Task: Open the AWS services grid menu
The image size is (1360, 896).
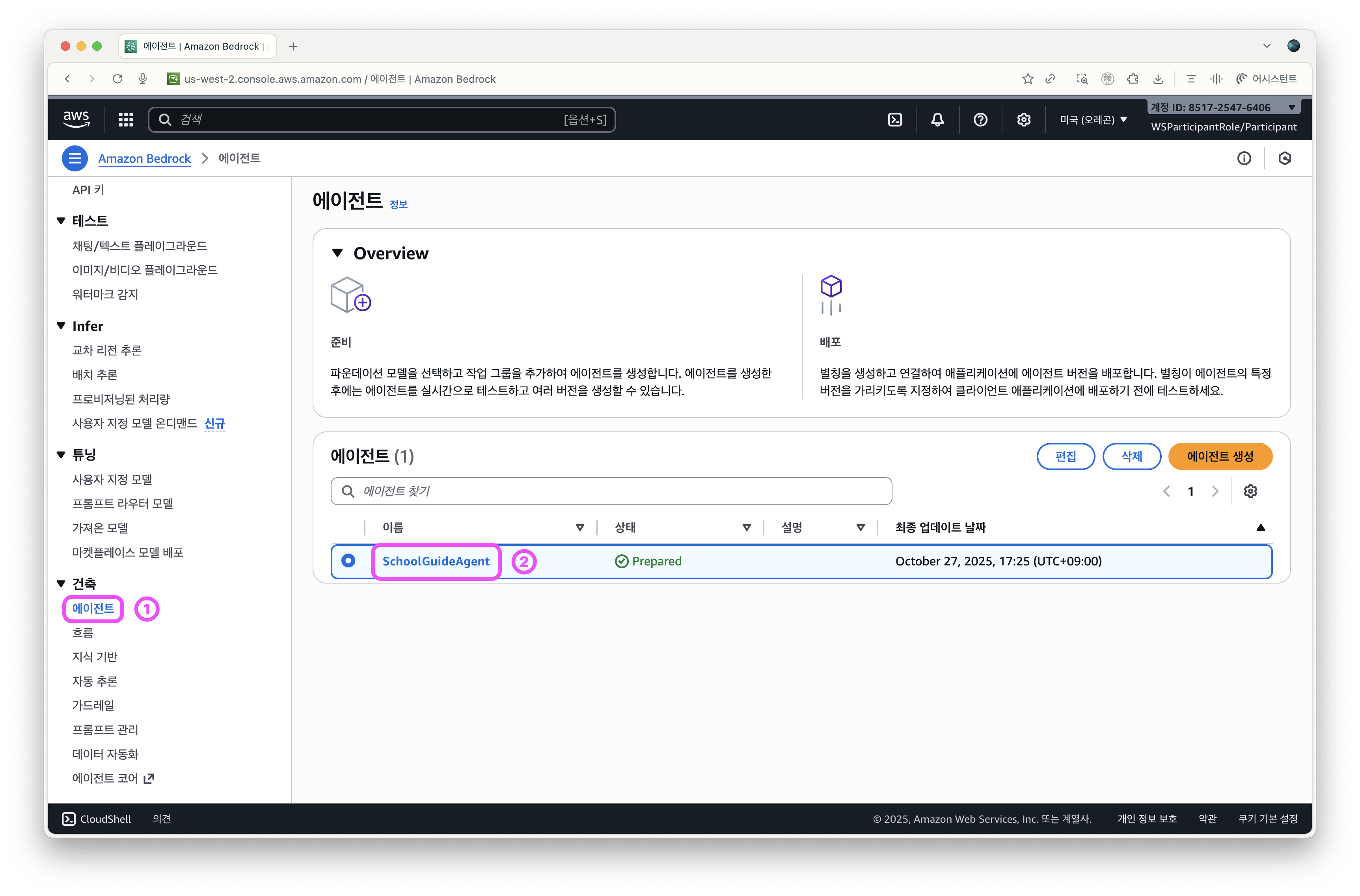Action: click(126, 119)
